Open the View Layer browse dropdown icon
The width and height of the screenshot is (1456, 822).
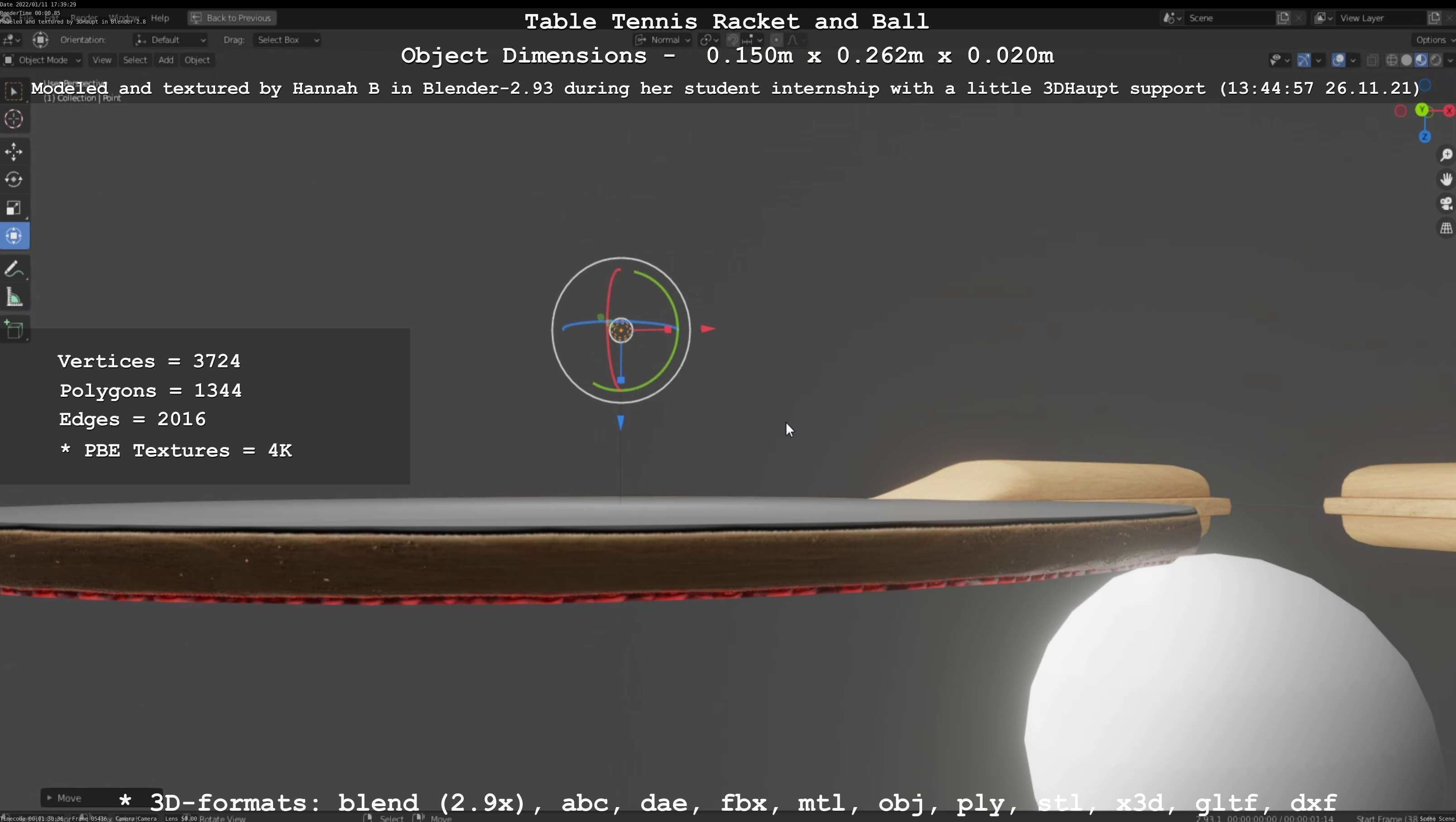[1324, 18]
